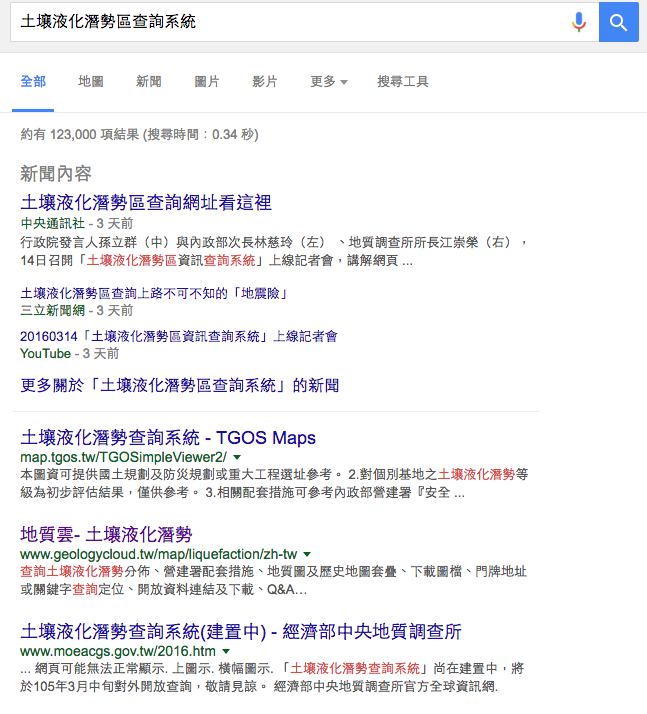This screenshot has width=647, height=714.
Task: Open the 地質雲- 土壤液化潛勢 result
Action: 107,535
